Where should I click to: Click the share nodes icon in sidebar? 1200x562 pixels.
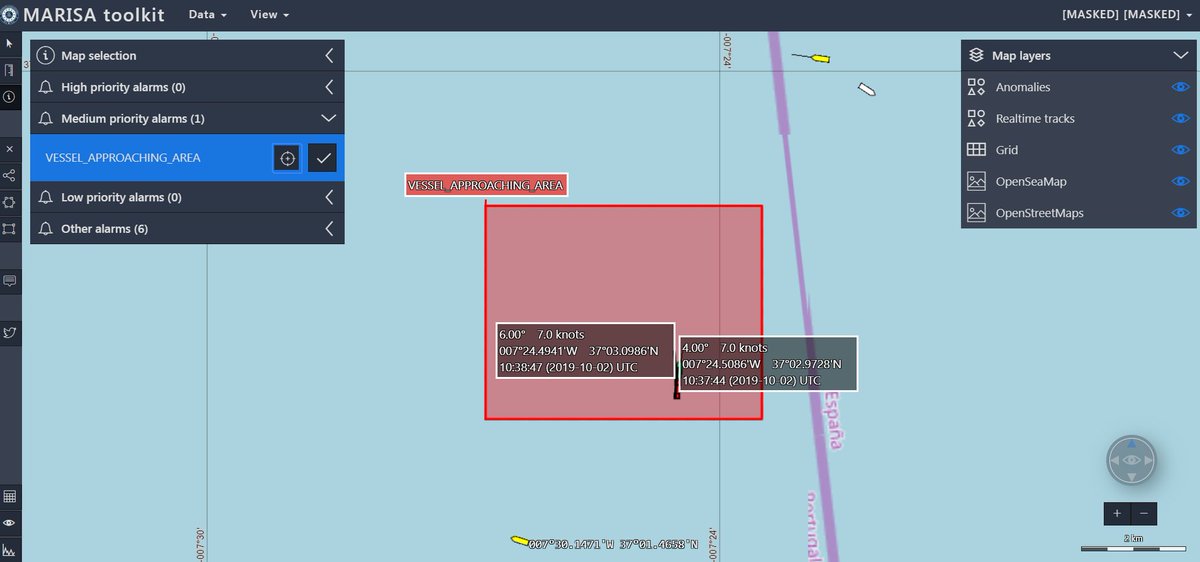coord(9,175)
